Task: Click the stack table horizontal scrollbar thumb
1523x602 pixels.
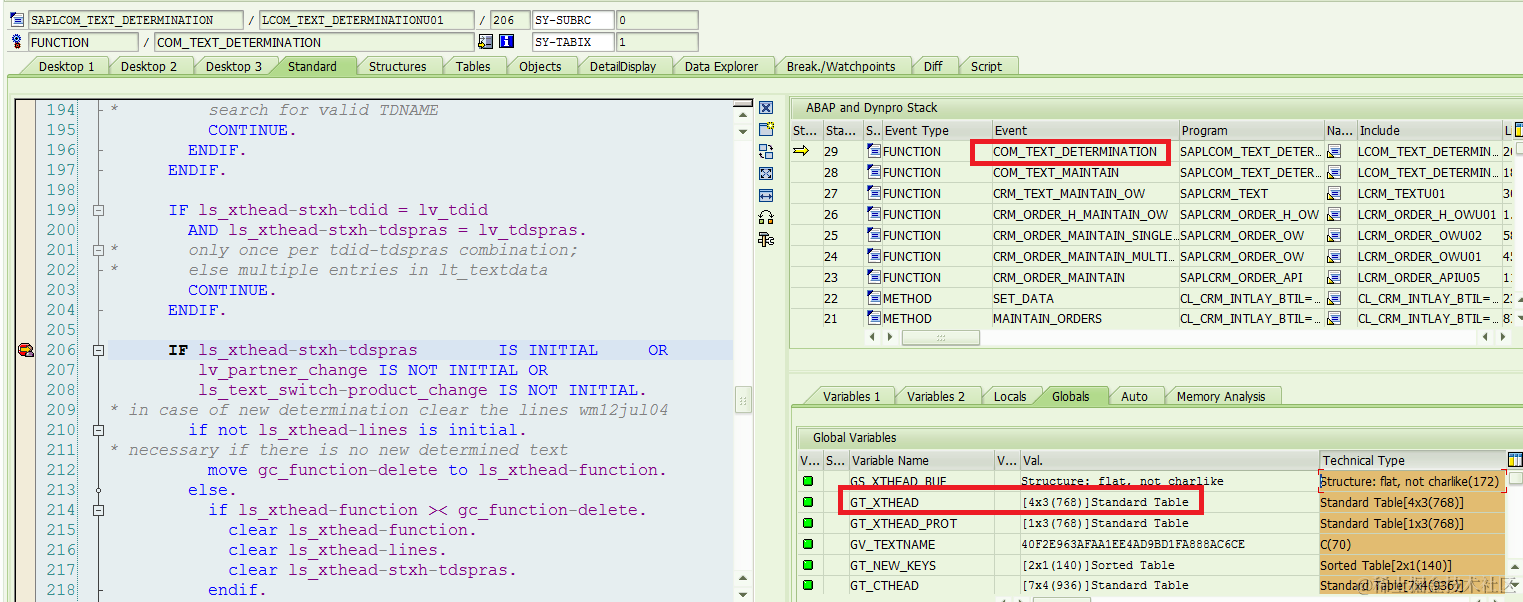Action: tap(941, 338)
